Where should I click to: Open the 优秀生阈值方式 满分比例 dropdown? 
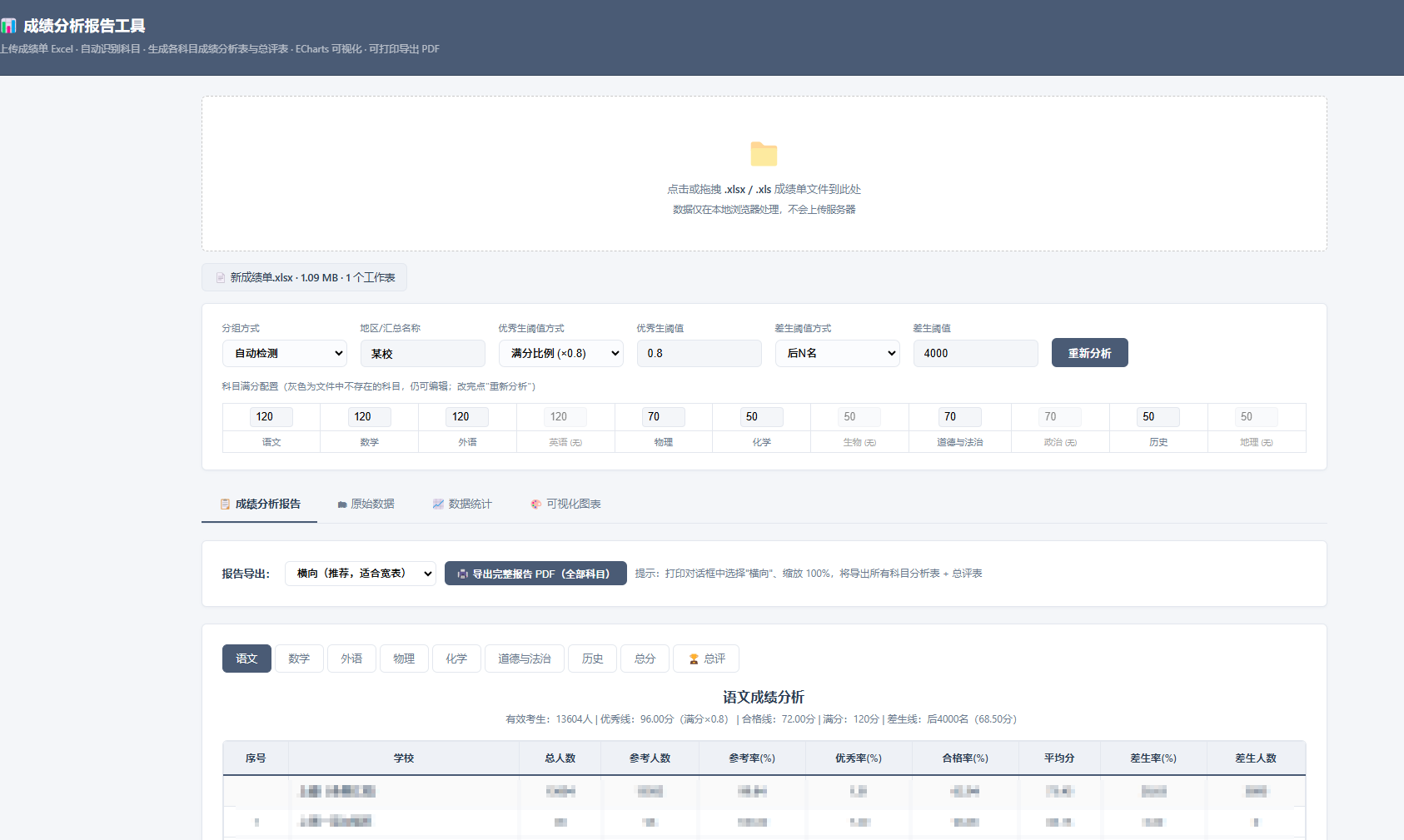click(x=561, y=353)
